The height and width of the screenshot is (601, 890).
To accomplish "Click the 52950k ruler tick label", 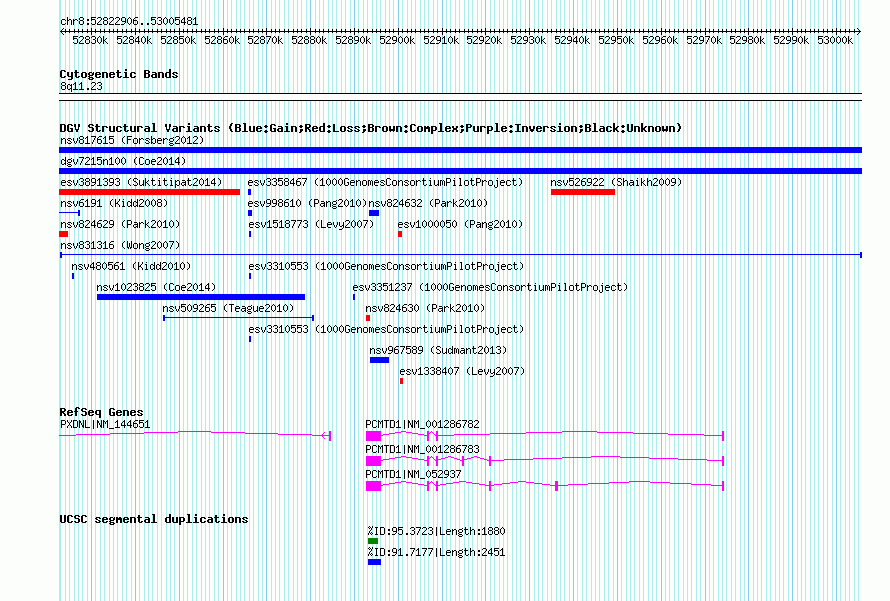I will pos(616,40).
